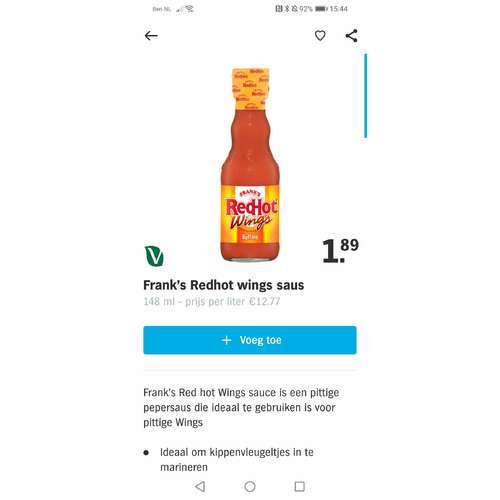Tap the battery status icon

coord(321,9)
